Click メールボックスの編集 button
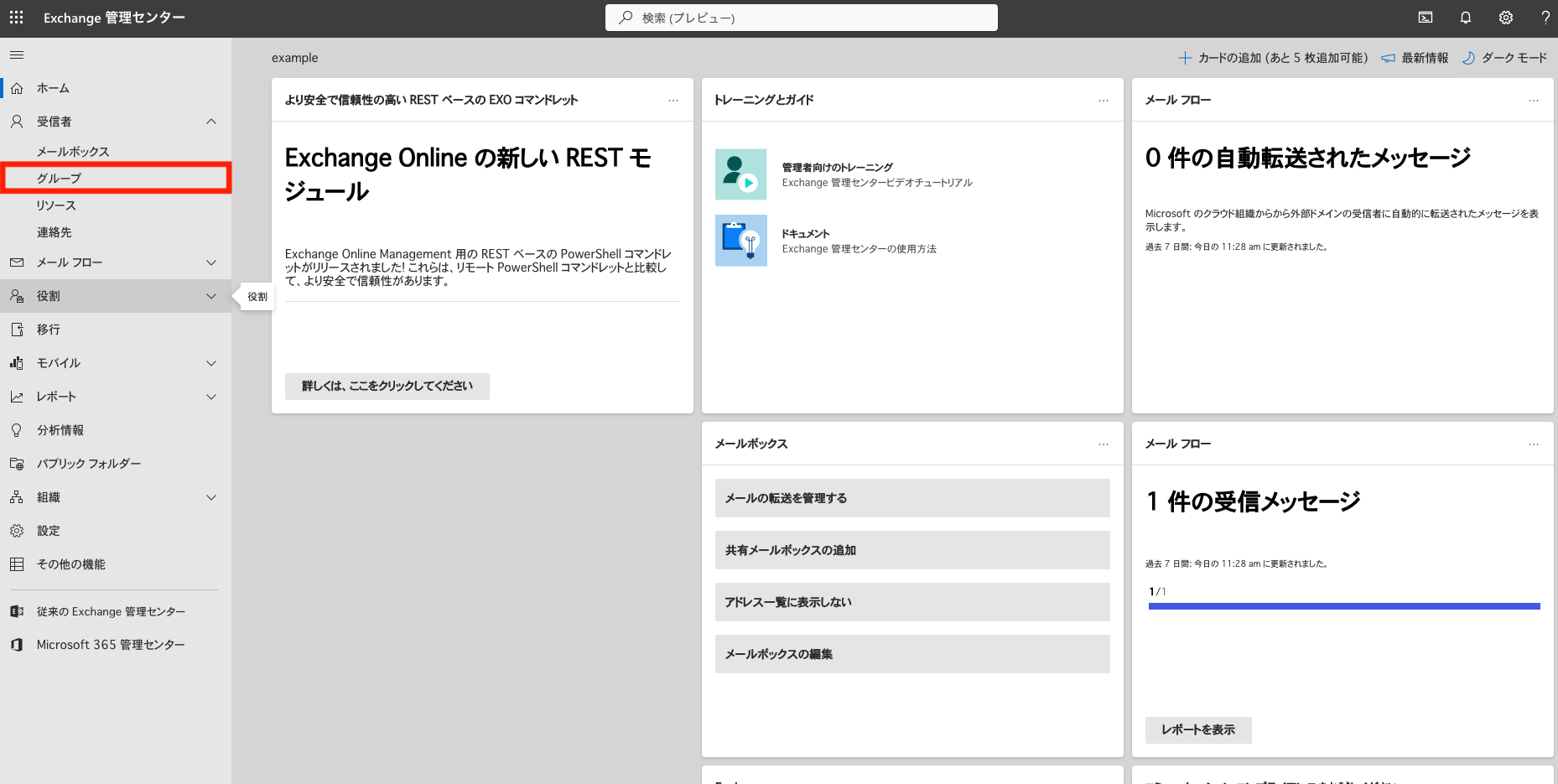 pos(912,654)
